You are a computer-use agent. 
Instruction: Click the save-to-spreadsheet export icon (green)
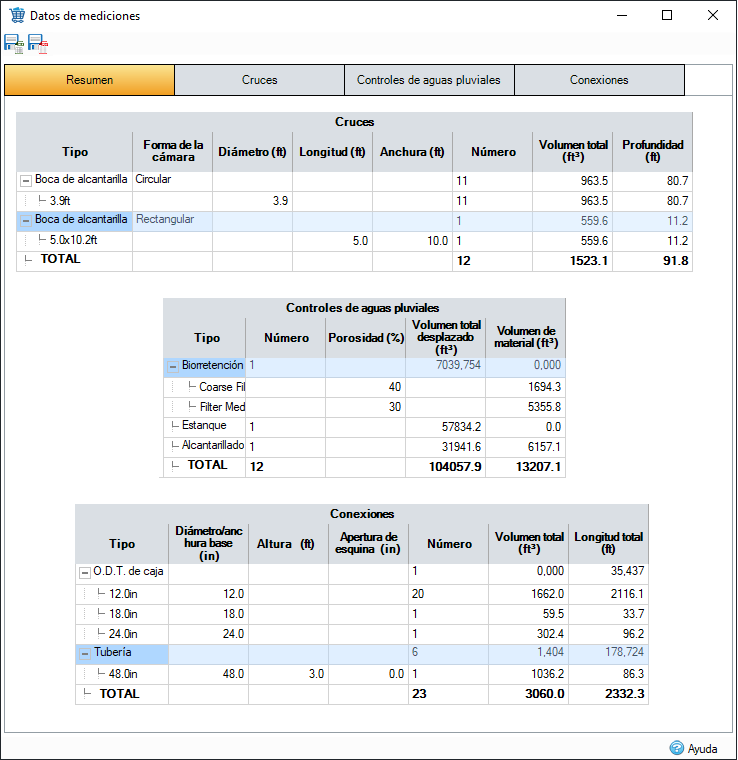click(x=14, y=44)
